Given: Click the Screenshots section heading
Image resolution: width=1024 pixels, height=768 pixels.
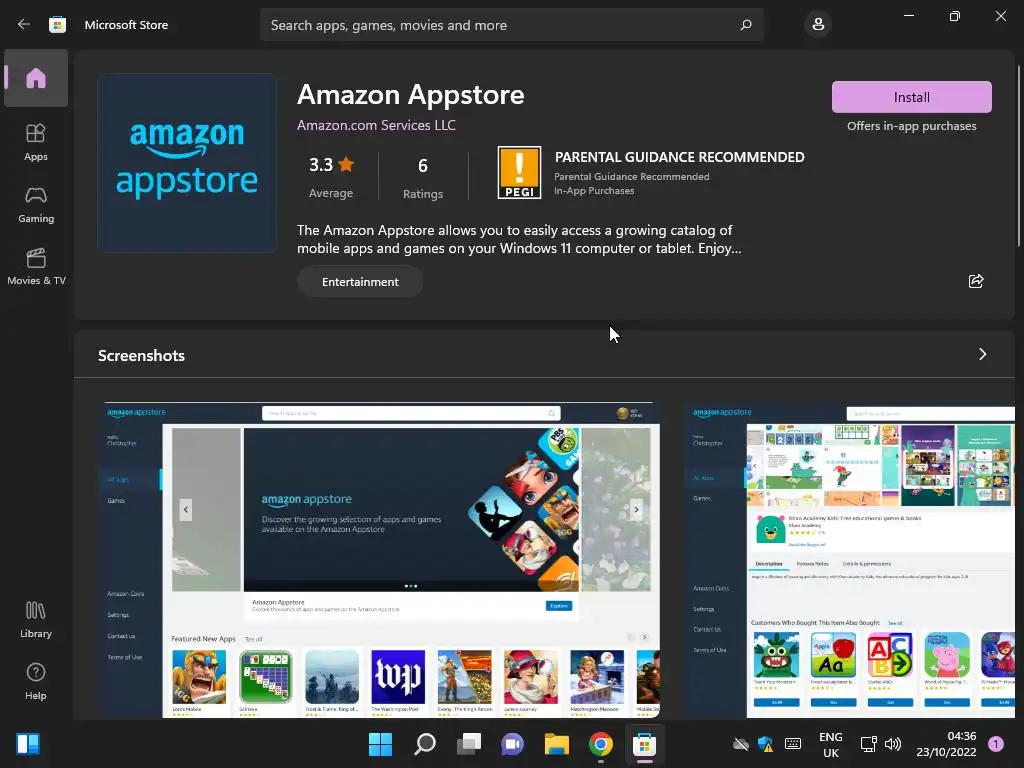Looking at the screenshot, I should 141,355.
